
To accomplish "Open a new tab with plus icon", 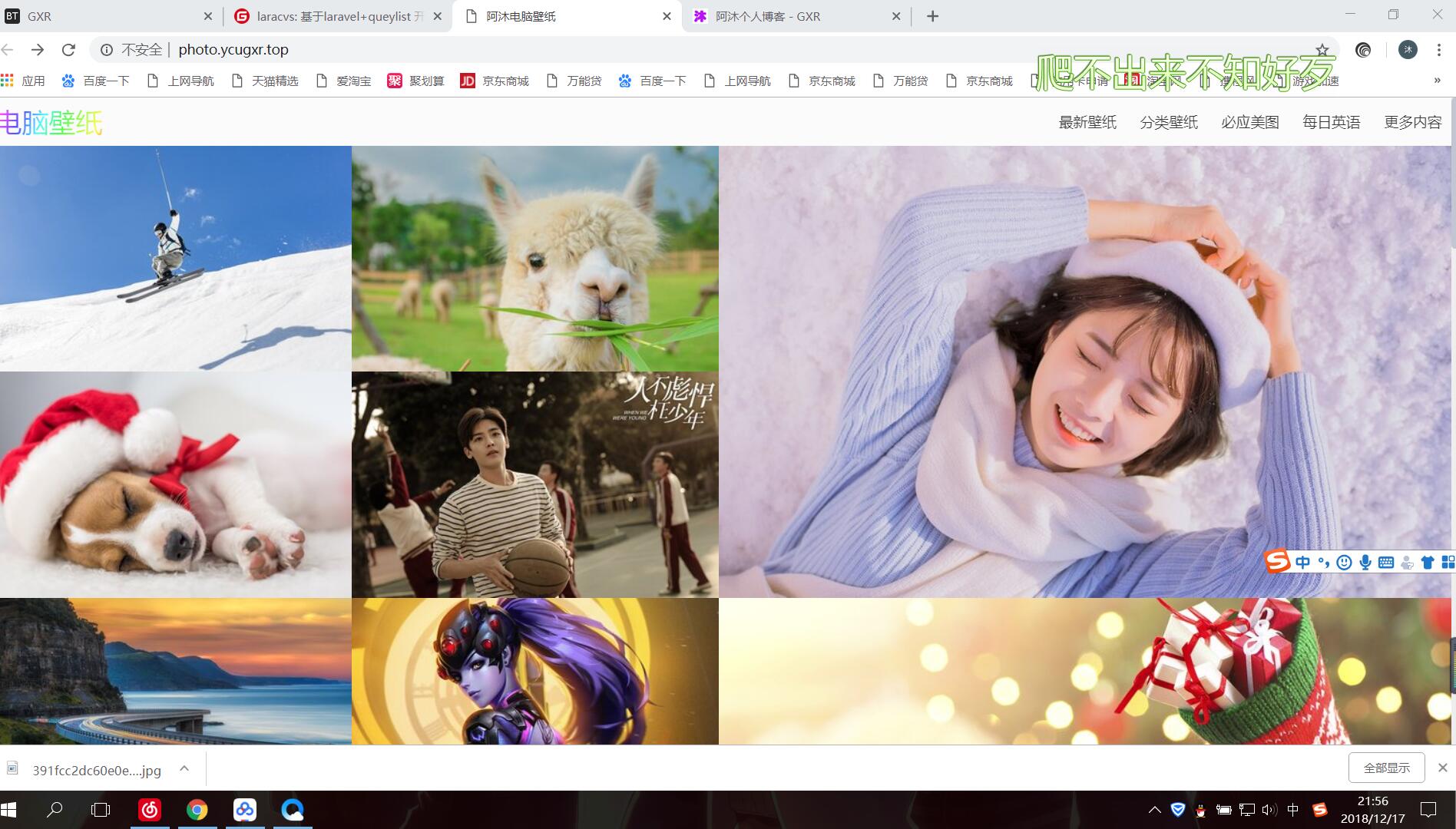I will pos(932,16).
